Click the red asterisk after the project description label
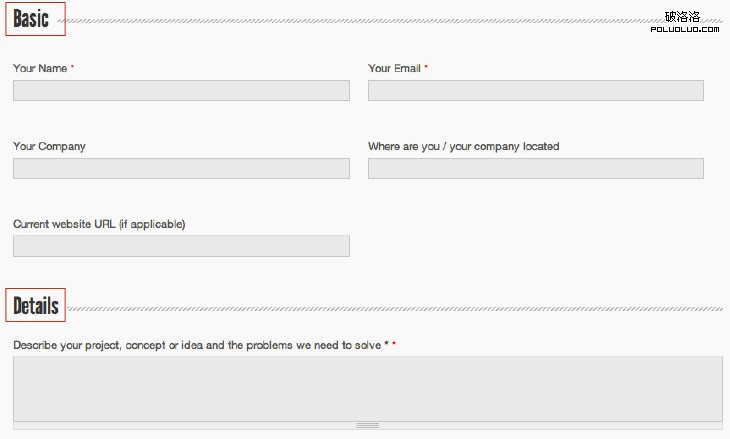Screen dimensions: 730x439 tap(394, 345)
